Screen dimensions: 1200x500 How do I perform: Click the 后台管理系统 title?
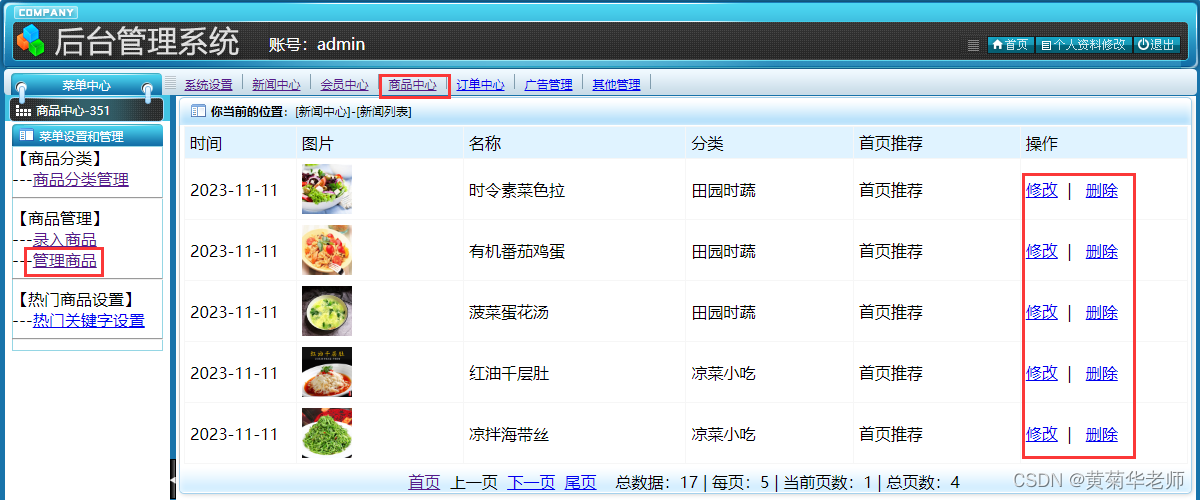(x=147, y=41)
